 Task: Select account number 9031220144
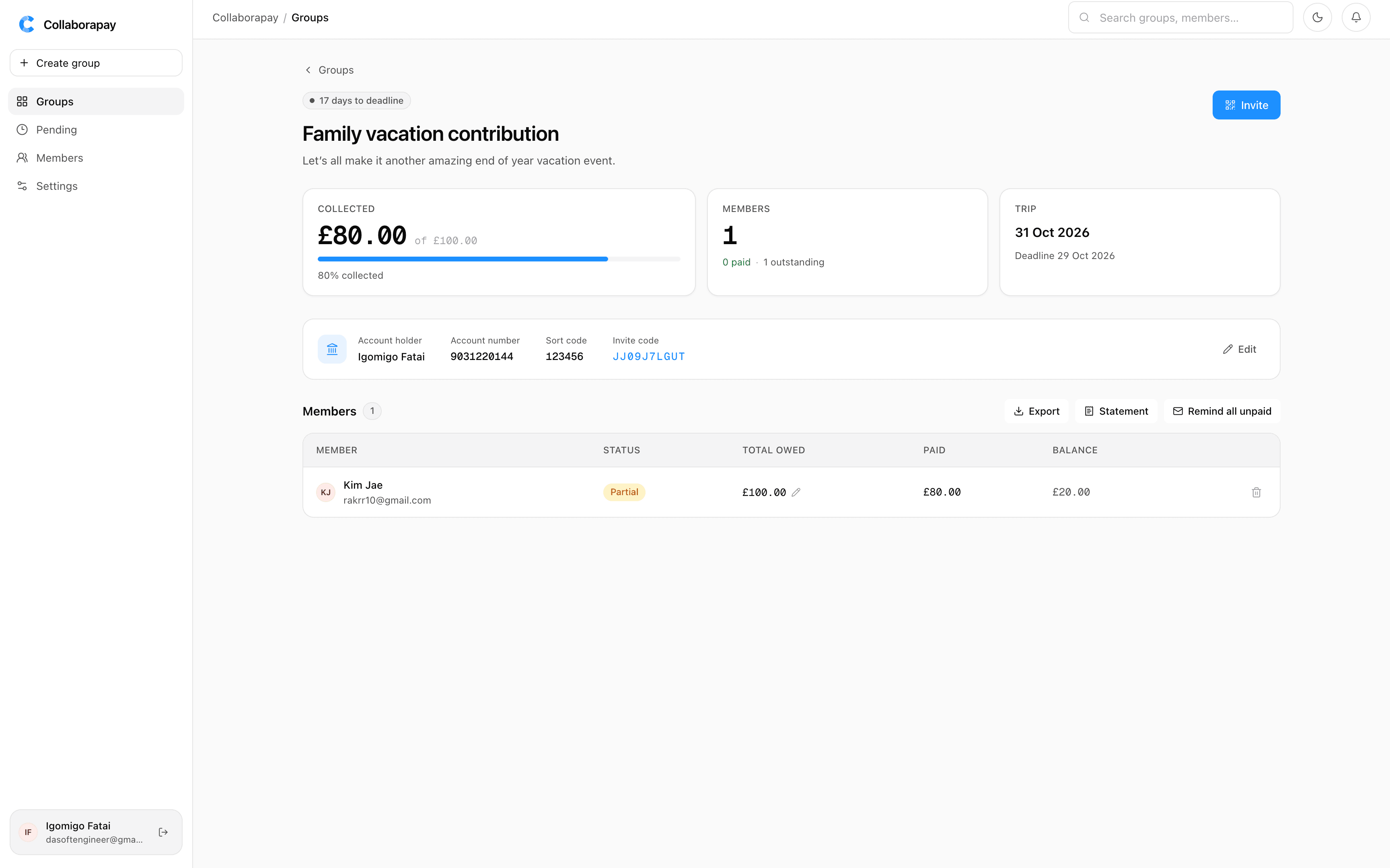coord(481,356)
